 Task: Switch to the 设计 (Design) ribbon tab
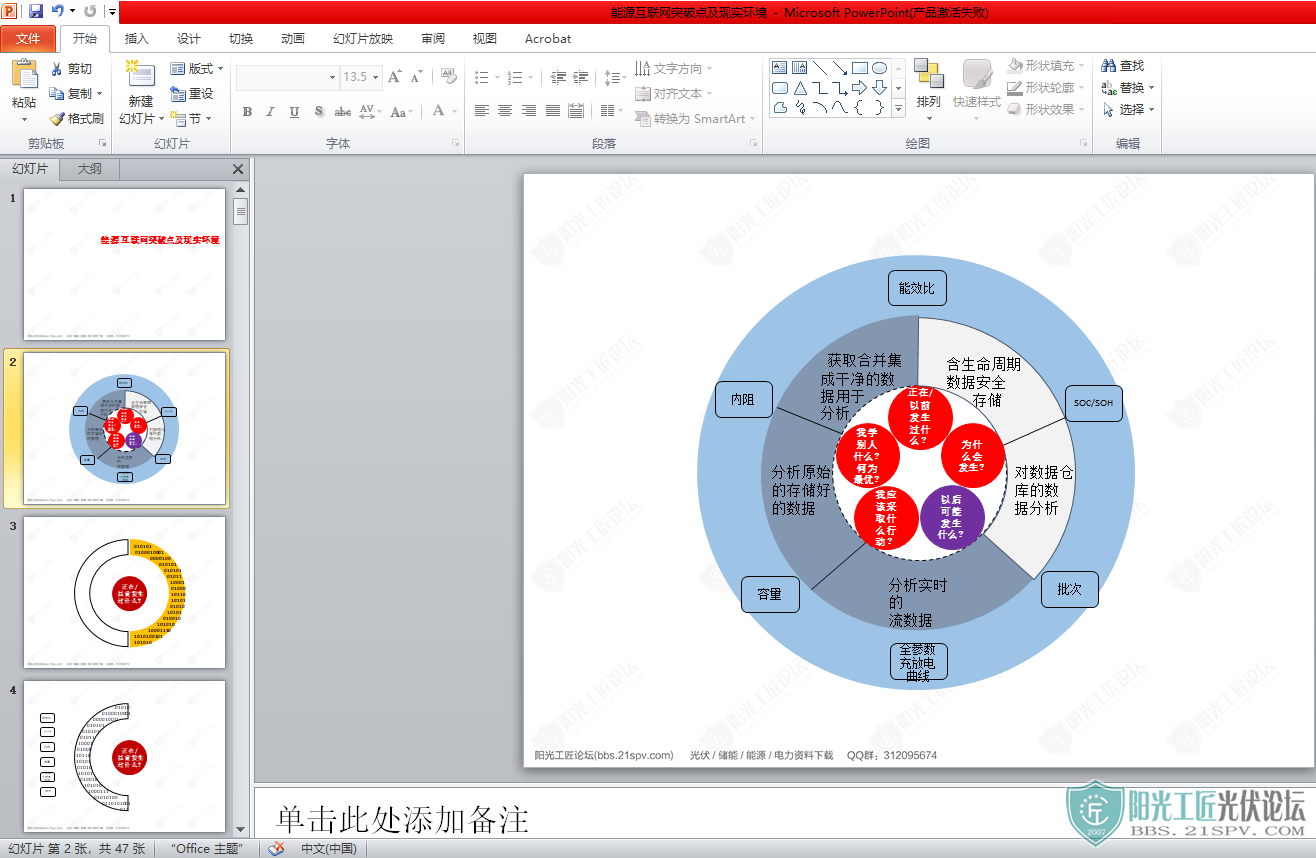(x=189, y=39)
